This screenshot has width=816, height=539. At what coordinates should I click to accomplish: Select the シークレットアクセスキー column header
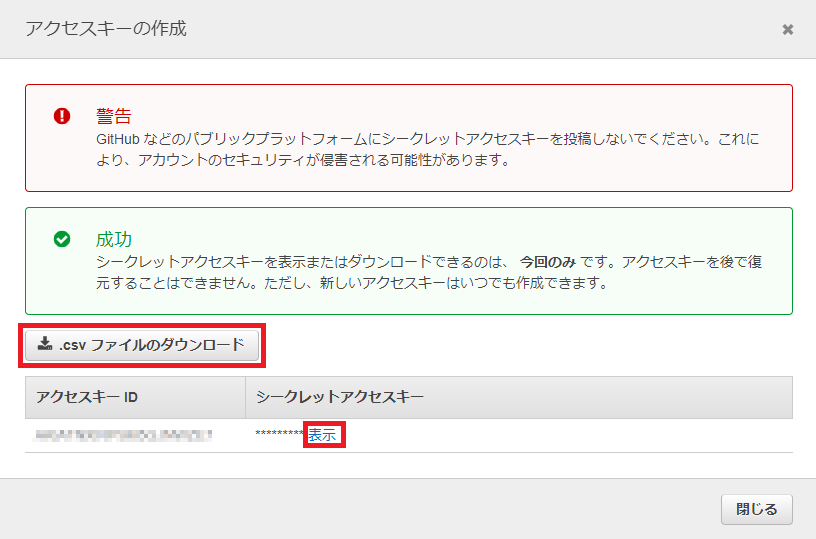click(x=519, y=397)
